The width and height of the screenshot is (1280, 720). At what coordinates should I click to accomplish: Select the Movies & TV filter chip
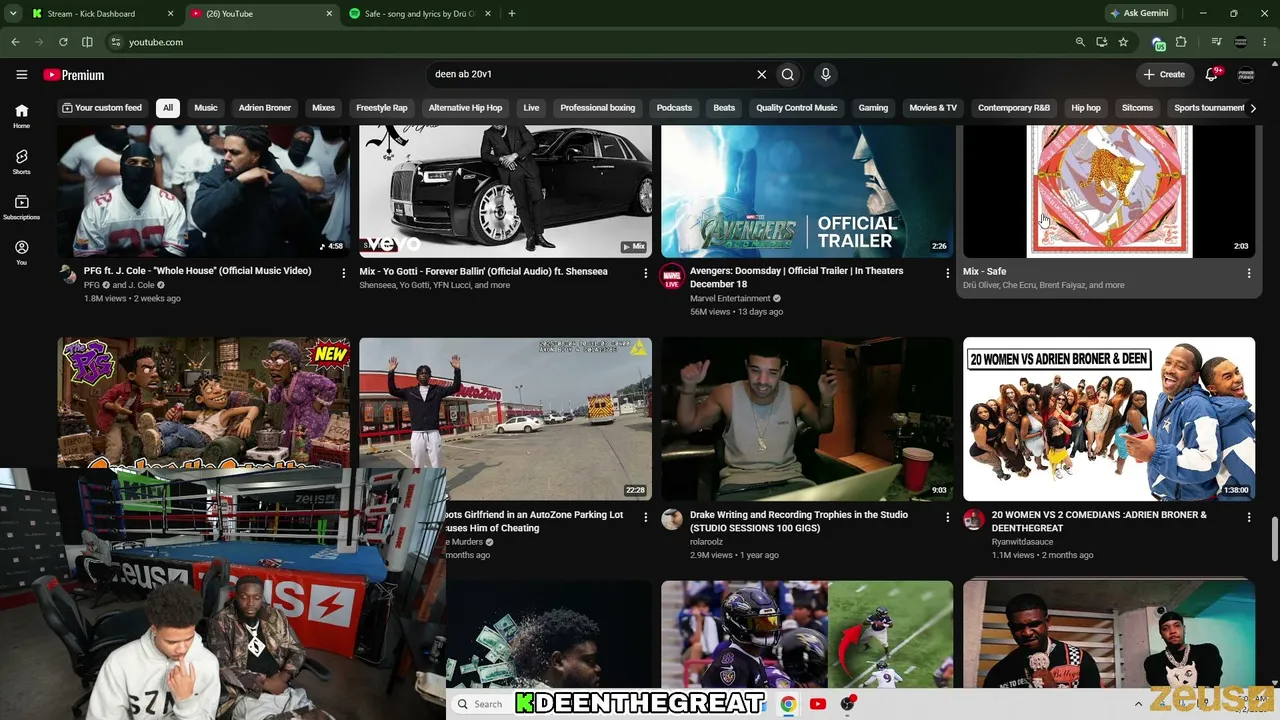pos(933,108)
